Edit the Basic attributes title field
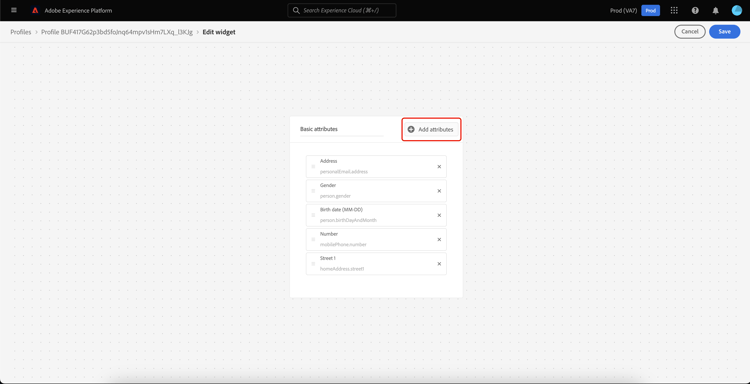The width and height of the screenshot is (750, 384). [342, 129]
